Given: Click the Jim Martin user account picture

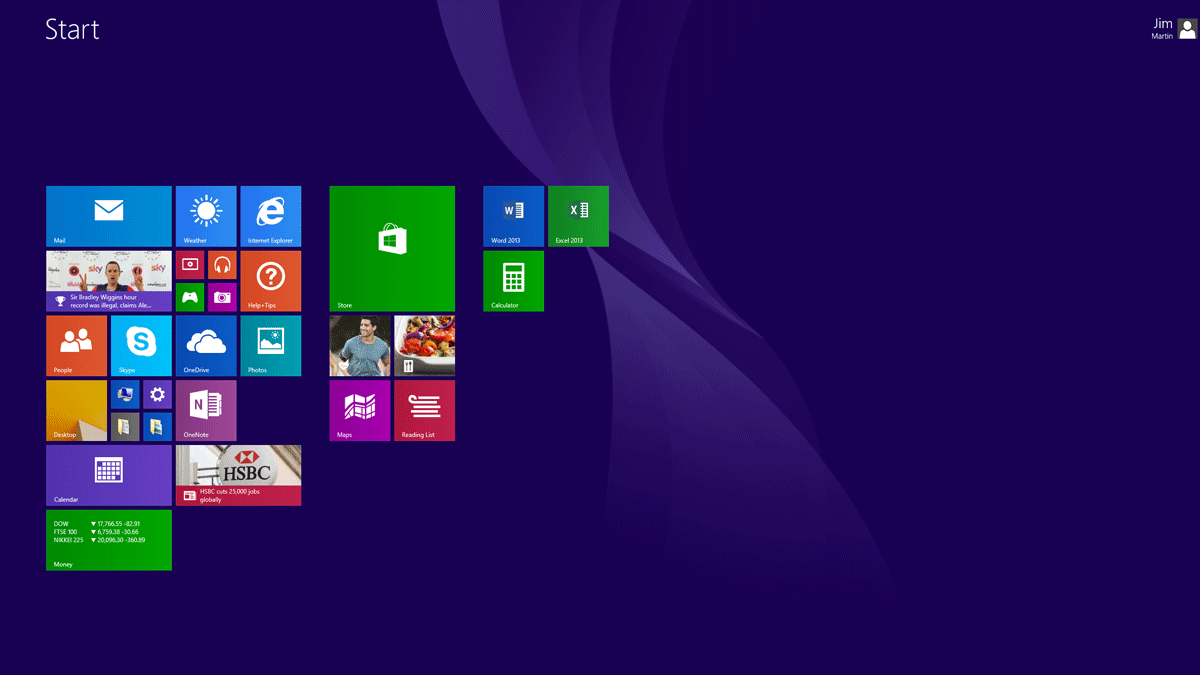Looking at the screenshot, I should point(1187,29).
